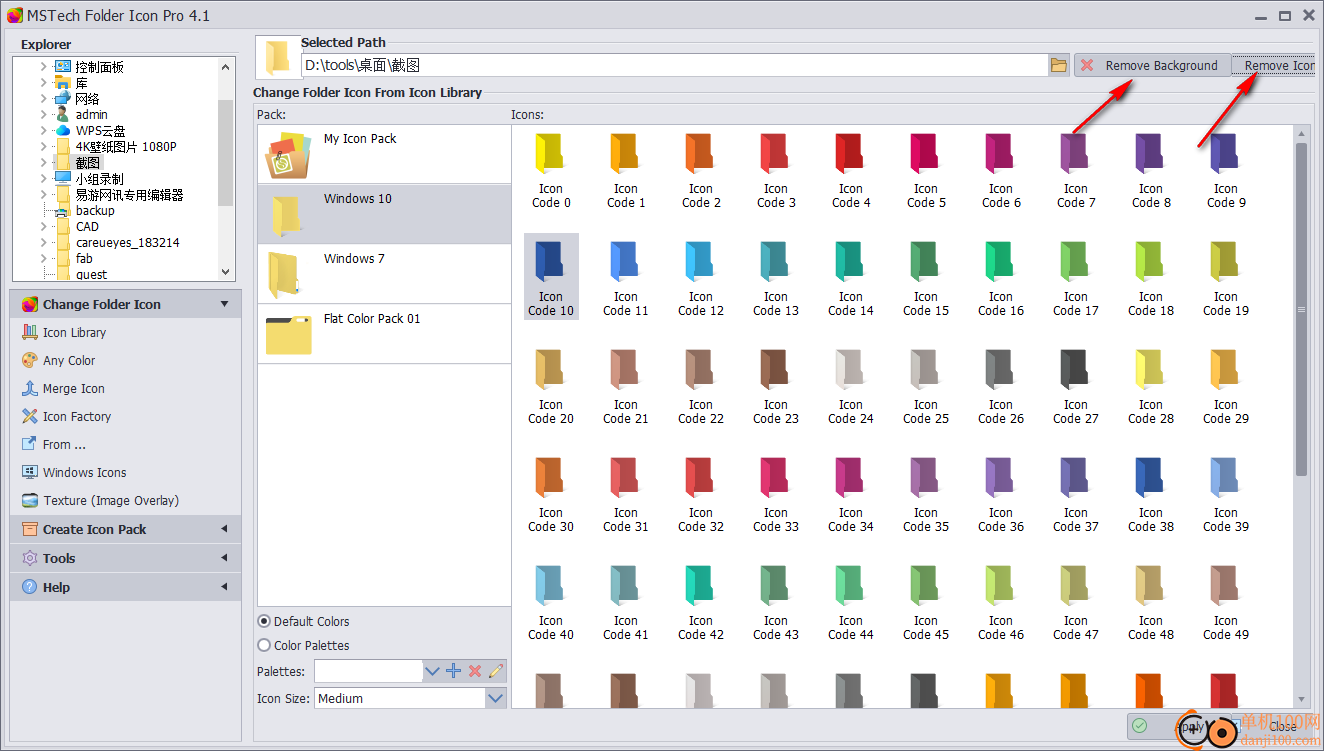Click the Explorer tree scrollbar down arrow
Viewport: 1324px width, 751px height.
(x=225, y=272)
